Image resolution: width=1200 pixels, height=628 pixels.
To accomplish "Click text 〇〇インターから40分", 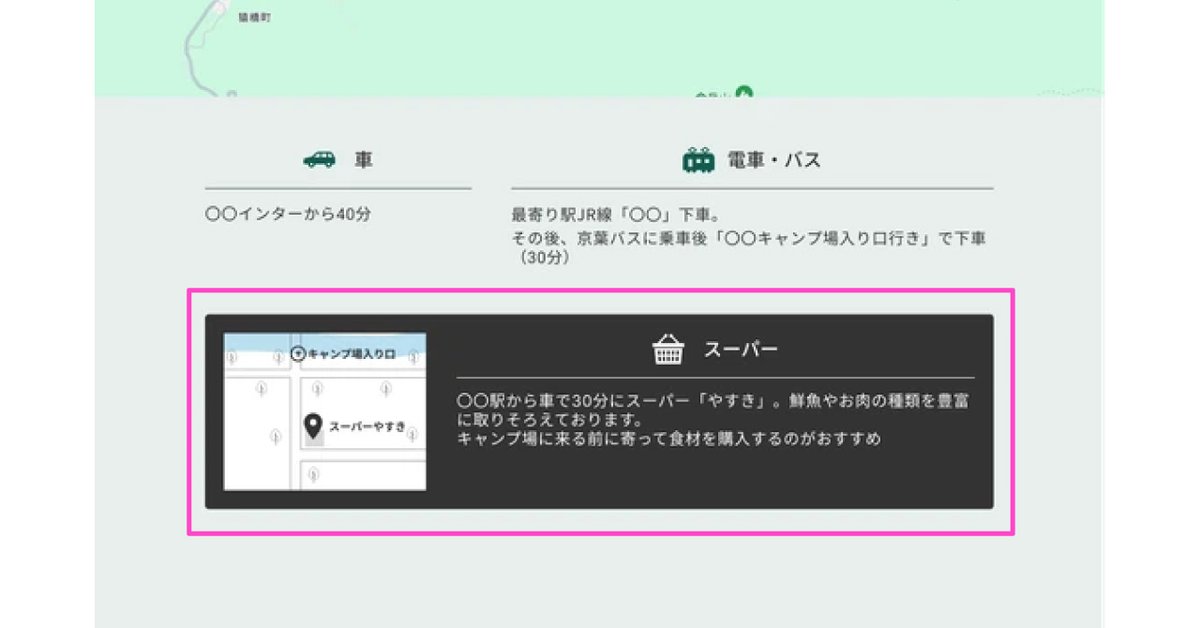I will click(288, 214).
